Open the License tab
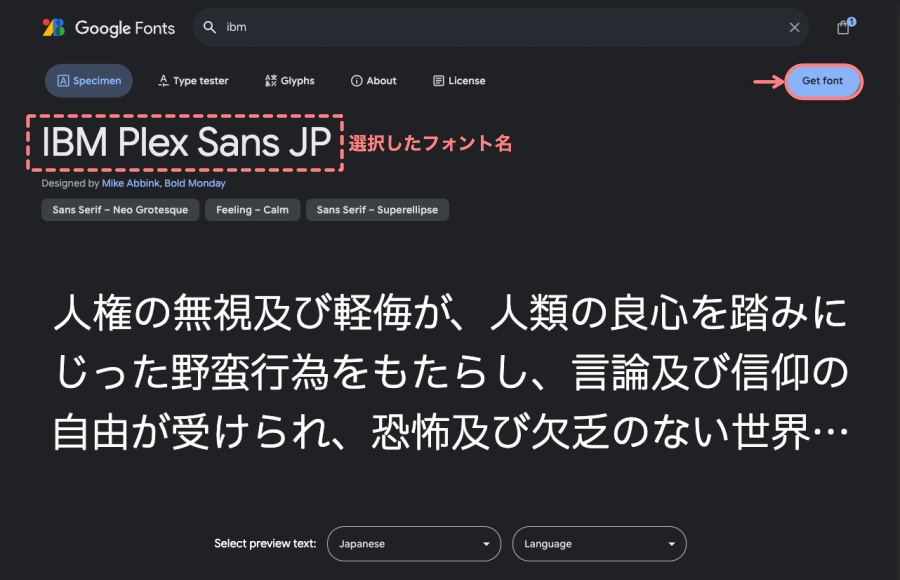The height and width of the screenshot is (580, 900). point(459,80)
